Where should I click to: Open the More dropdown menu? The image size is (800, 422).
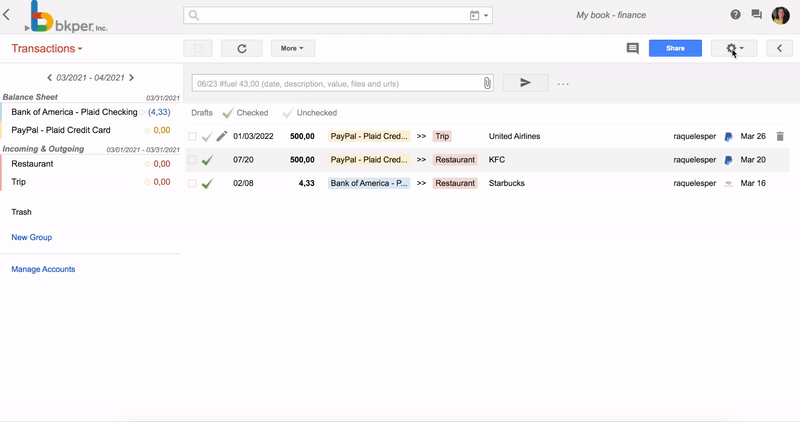tap(292, 48)
